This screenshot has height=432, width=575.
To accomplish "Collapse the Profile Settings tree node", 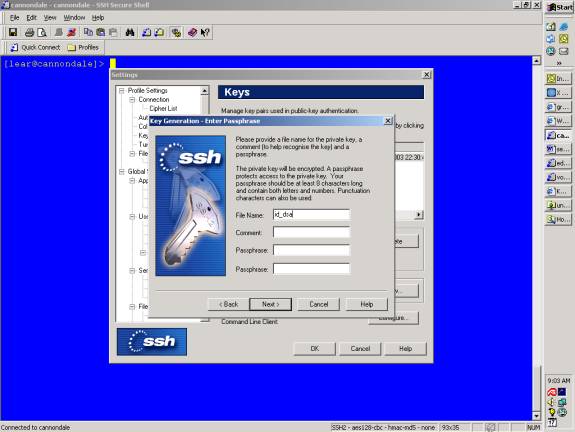I will coord(121,91).
